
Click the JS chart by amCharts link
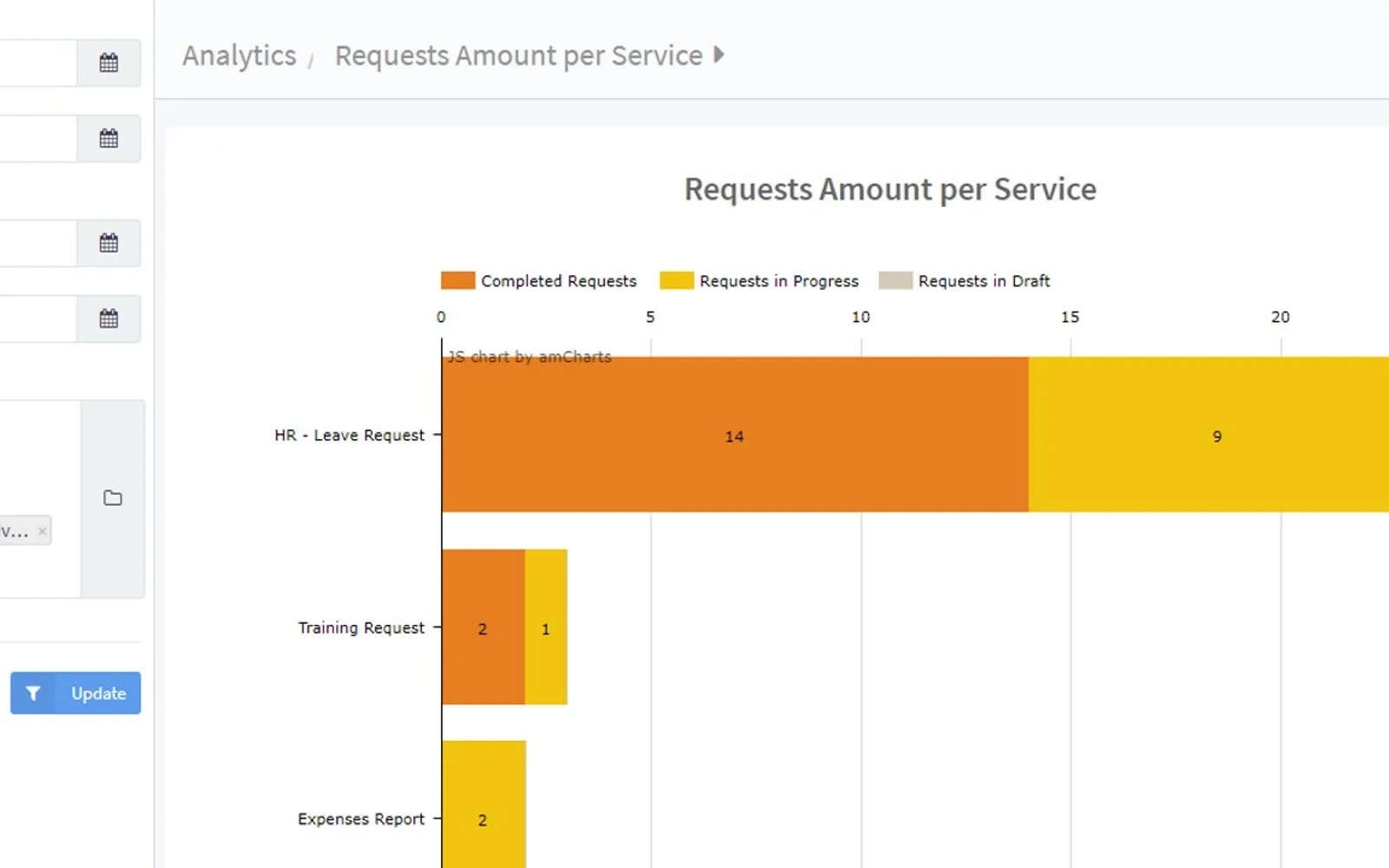(x=529, y=357)
